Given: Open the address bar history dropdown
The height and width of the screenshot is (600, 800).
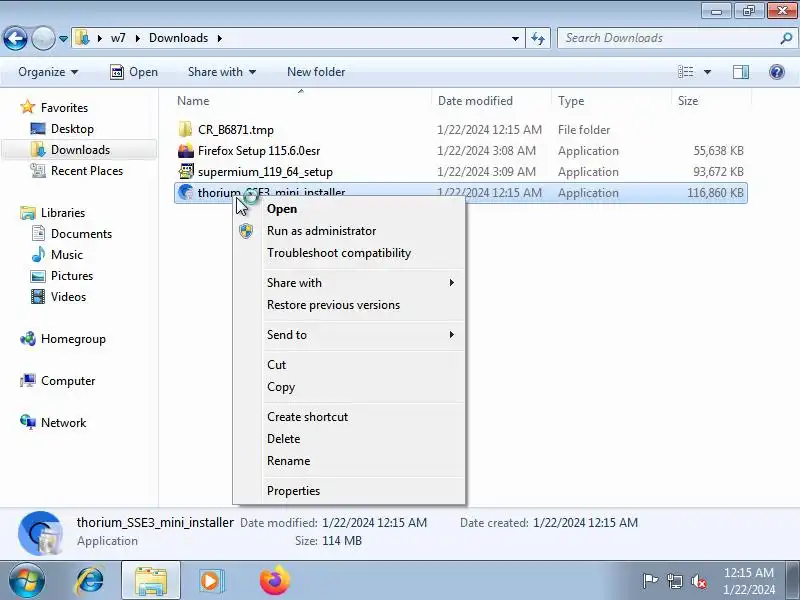Looking at the screenshot, I should (x=515, y=38).
